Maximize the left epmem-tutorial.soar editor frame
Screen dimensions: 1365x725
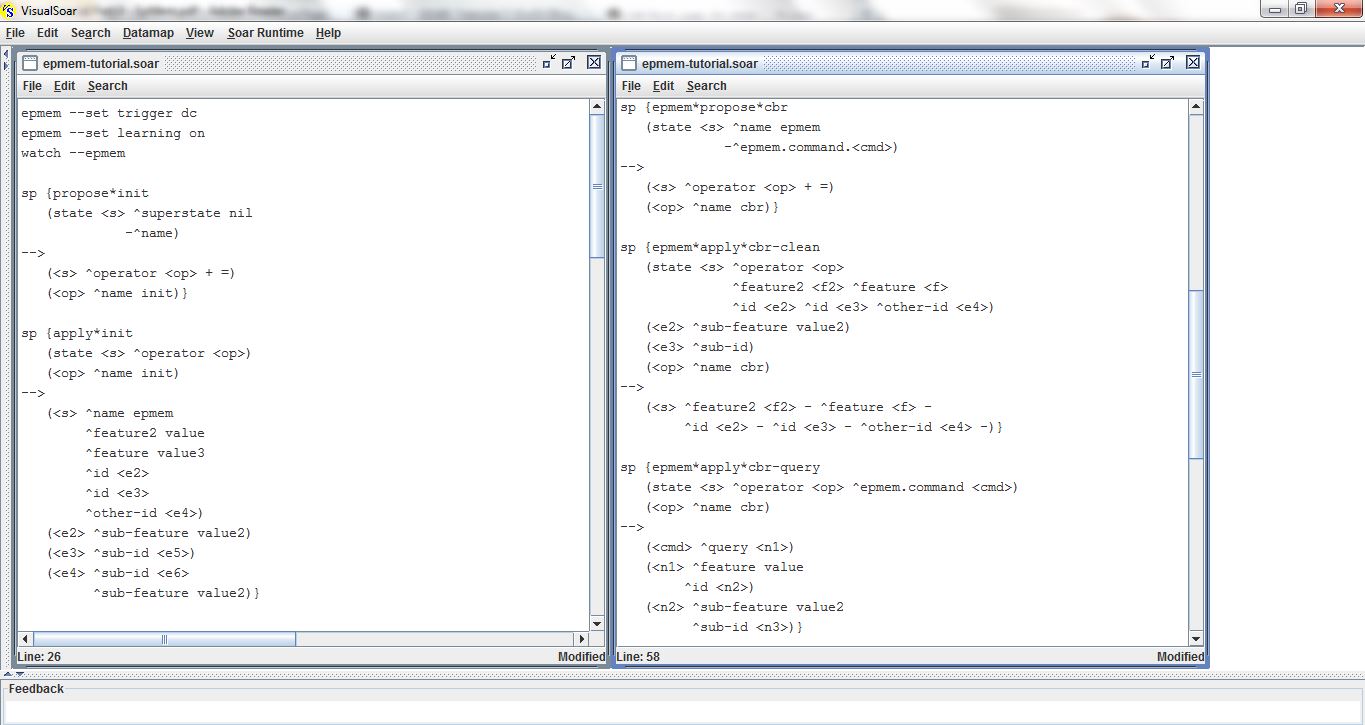pyautogui.click(x=568, y=62)
